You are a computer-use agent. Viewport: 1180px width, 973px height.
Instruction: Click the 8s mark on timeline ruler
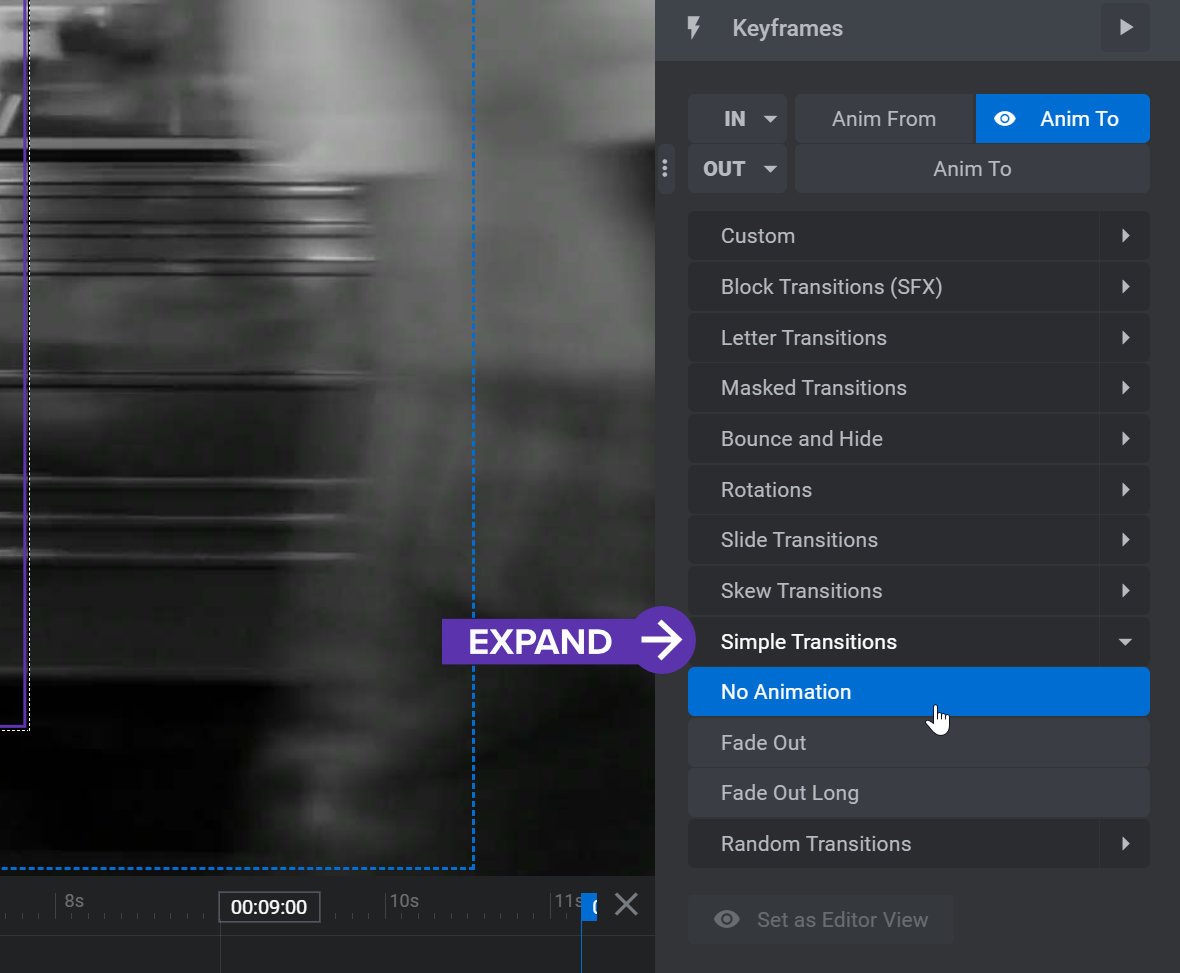tap(74, 902)
